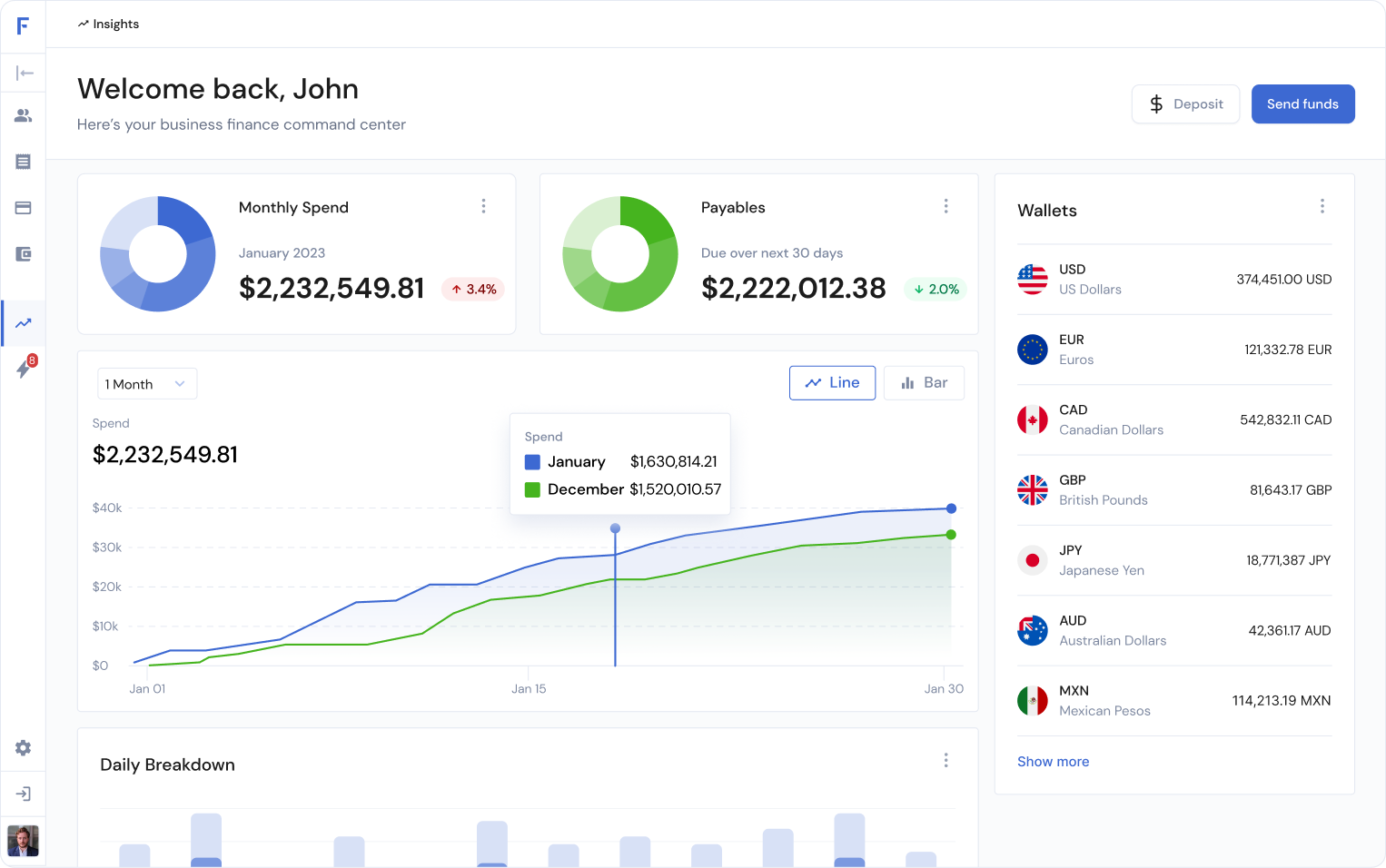The height and width of the screenshot is (868, 1386).
Task: Click the F logo at top left
Action: click(x=23, y=26)
